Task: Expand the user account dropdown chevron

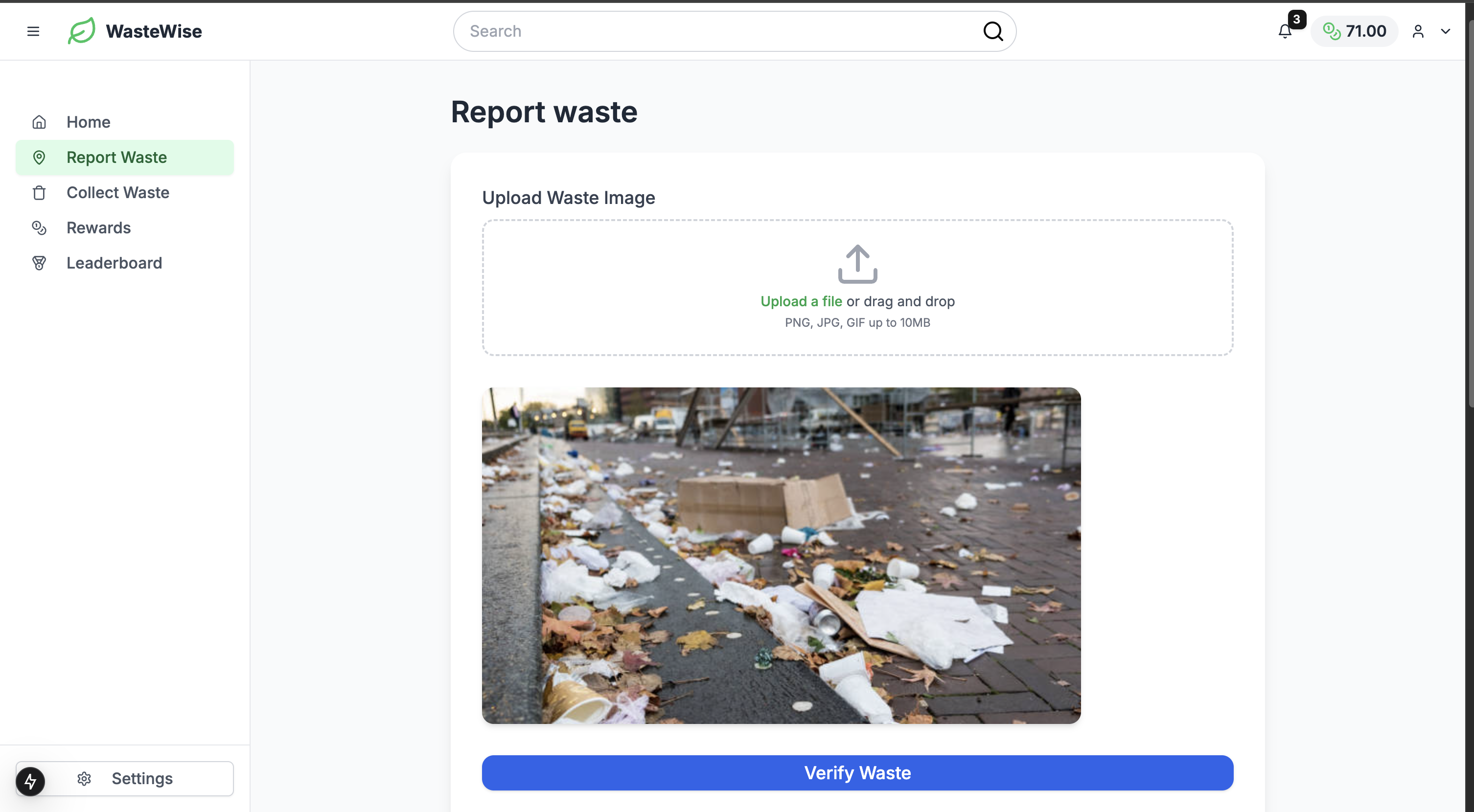Action: coord(1446,31)
